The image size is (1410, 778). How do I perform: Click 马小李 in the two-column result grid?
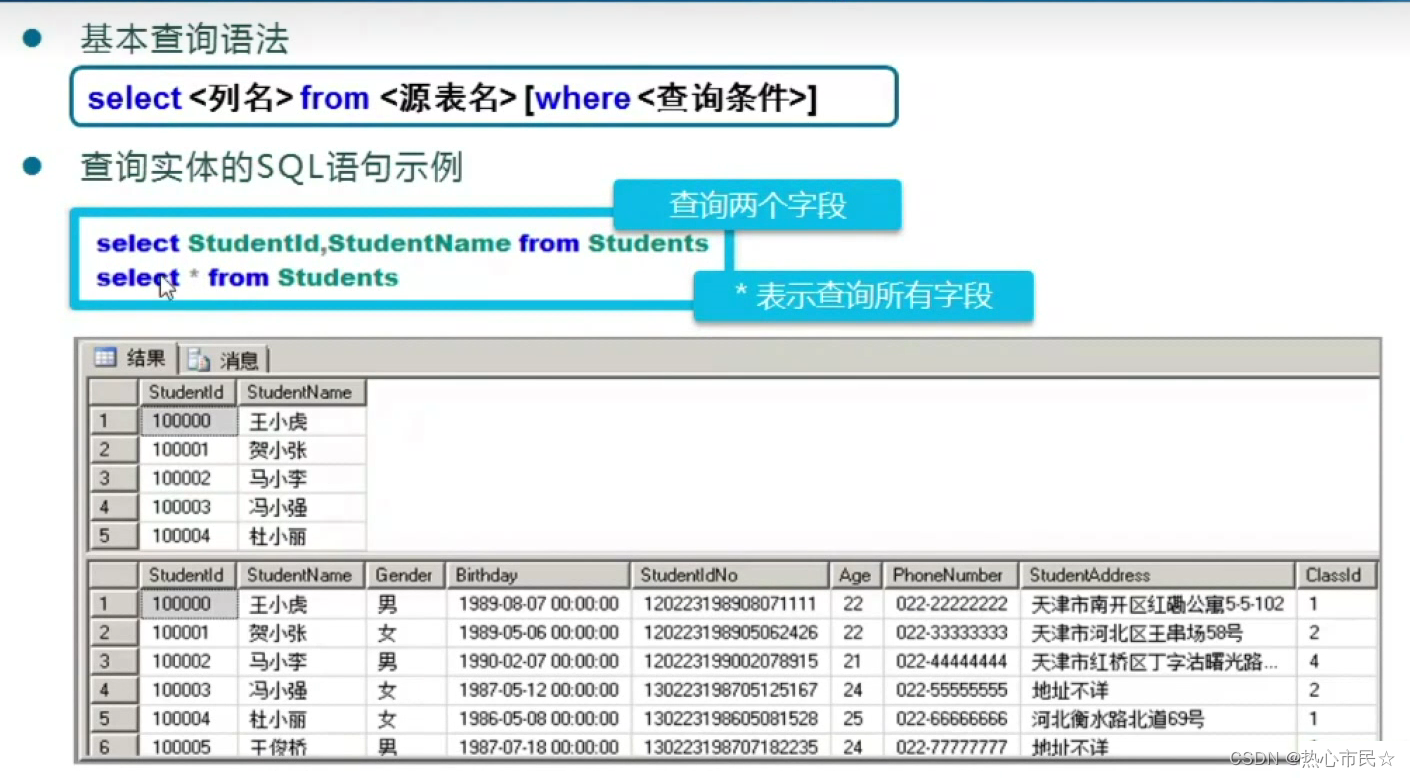300,479
